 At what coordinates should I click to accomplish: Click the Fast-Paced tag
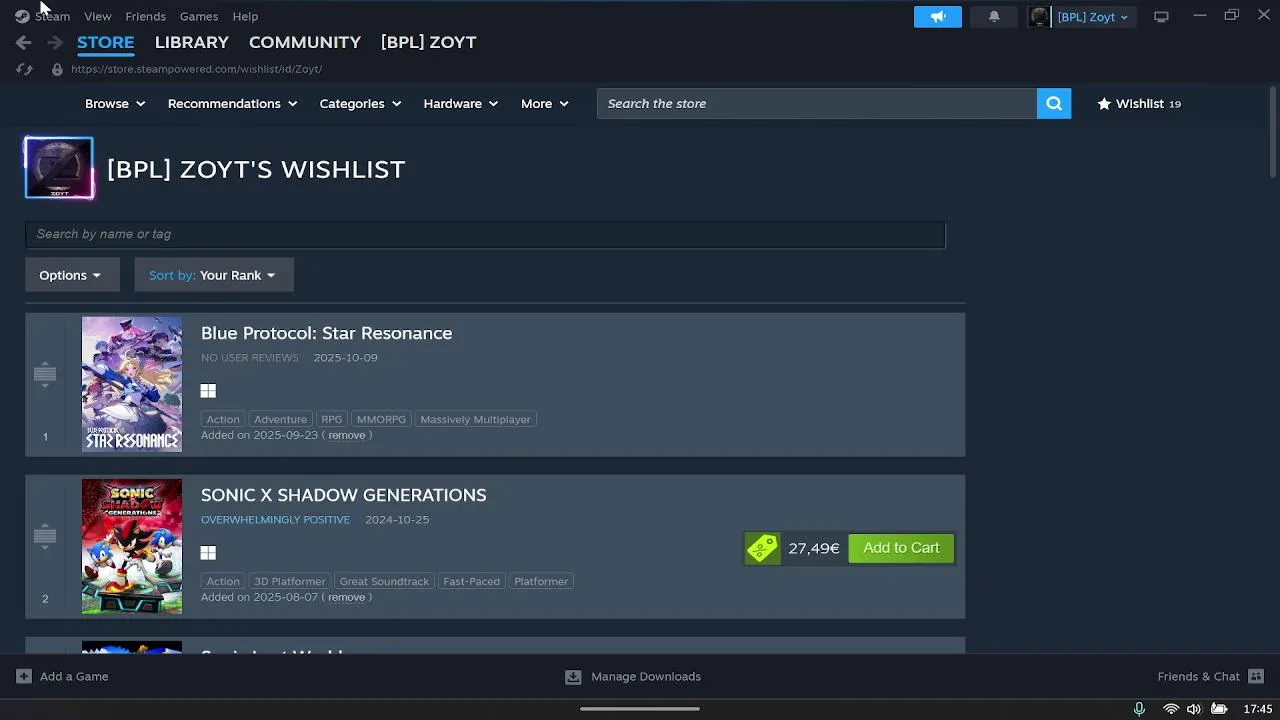(x=471, y=581)
